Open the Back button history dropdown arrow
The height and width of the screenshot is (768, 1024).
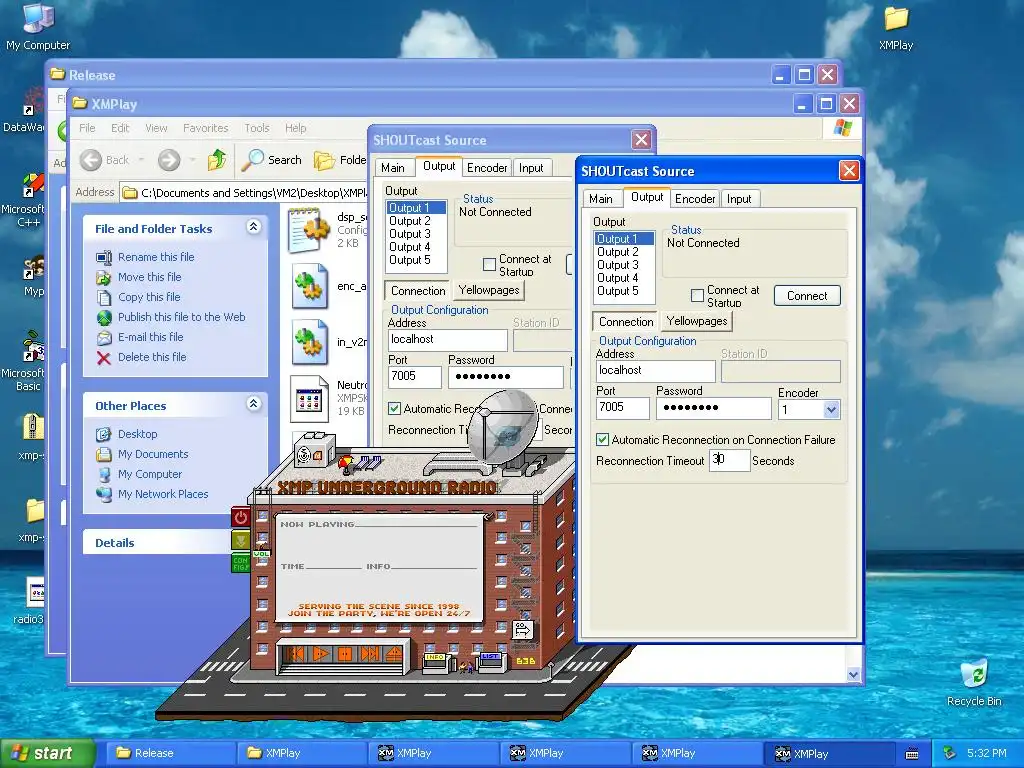(141, 160)
